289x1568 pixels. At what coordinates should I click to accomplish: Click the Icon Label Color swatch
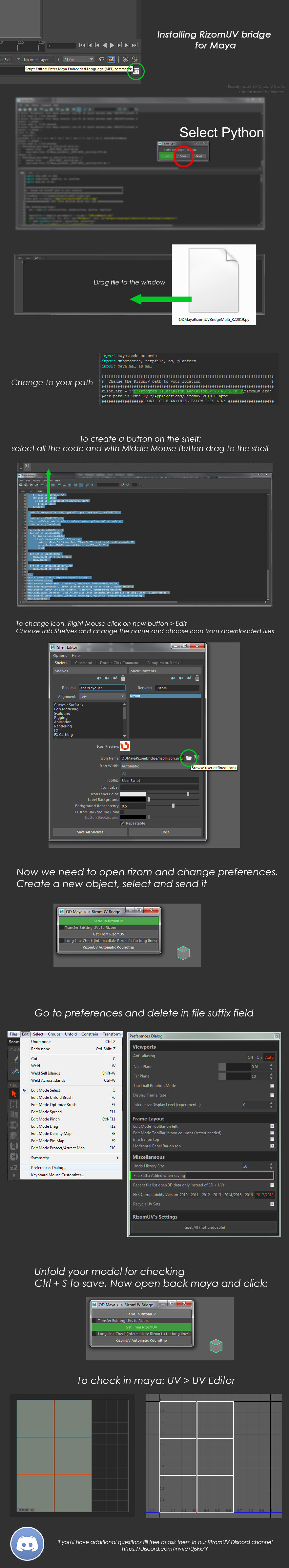[x=133, y=794]
